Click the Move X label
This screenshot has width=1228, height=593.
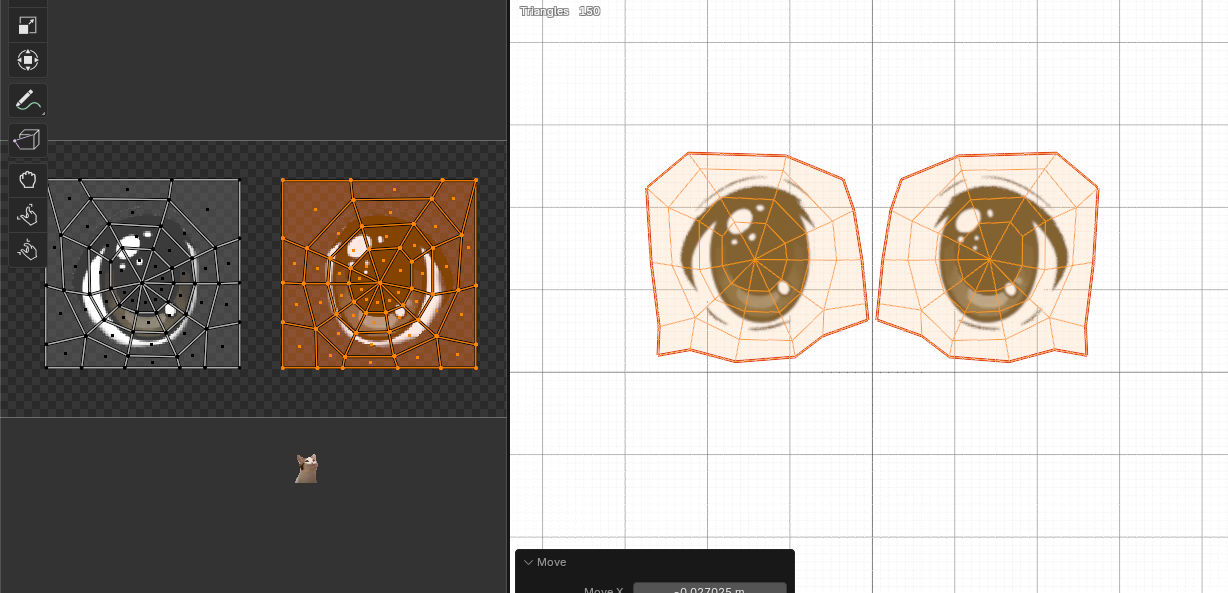pyautogui.click(x=604, y=590)
